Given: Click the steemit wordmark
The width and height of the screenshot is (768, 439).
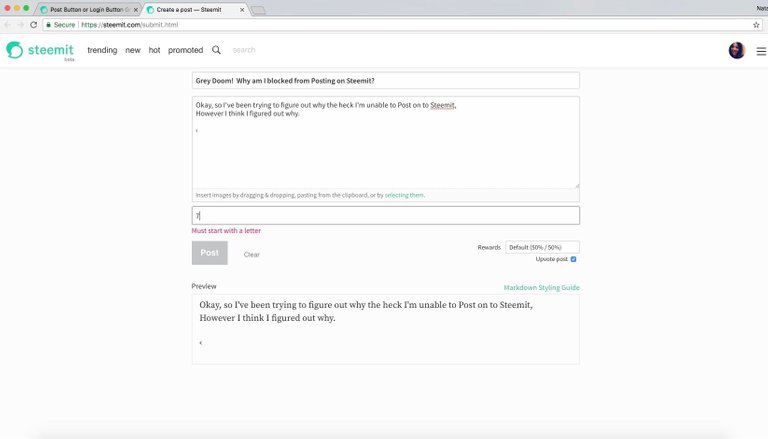Looking at the screenshot, I should 50,50.
